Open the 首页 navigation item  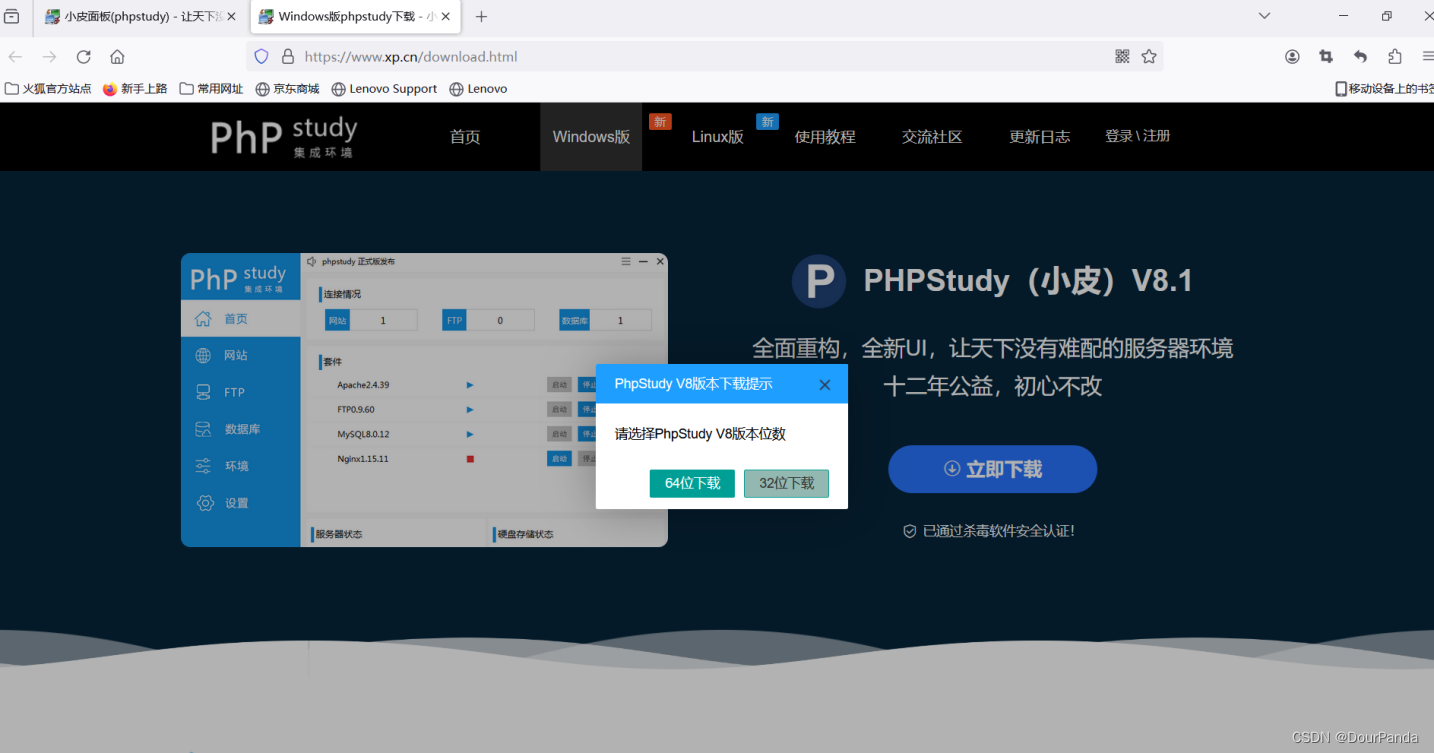pos(465,137)
